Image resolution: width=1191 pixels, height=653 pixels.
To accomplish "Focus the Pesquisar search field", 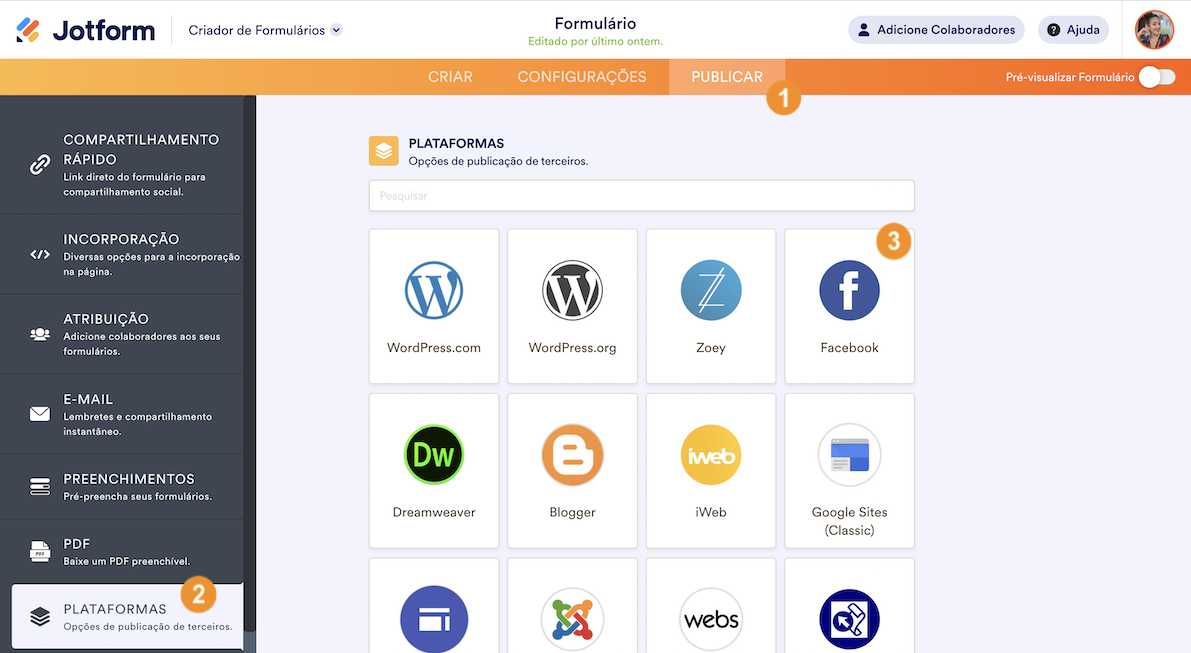I will click(x=642, y=195).
